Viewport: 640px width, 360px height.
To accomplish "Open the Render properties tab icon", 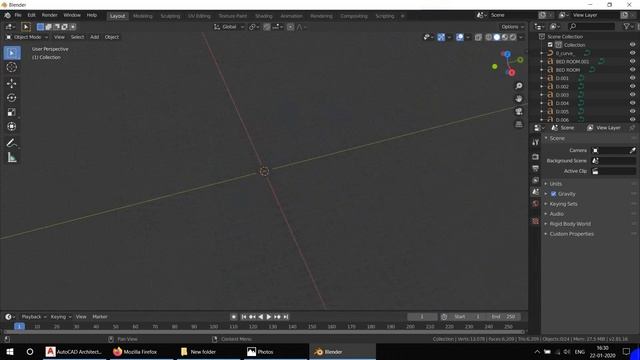I will coord(536,157).
